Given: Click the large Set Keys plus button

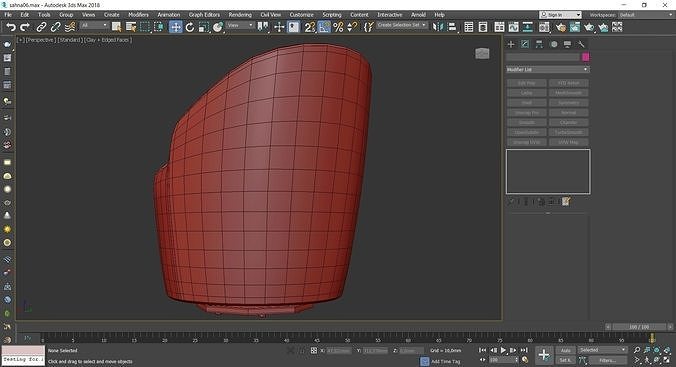Looking at the screenshot, I should [x=544, y=355].
